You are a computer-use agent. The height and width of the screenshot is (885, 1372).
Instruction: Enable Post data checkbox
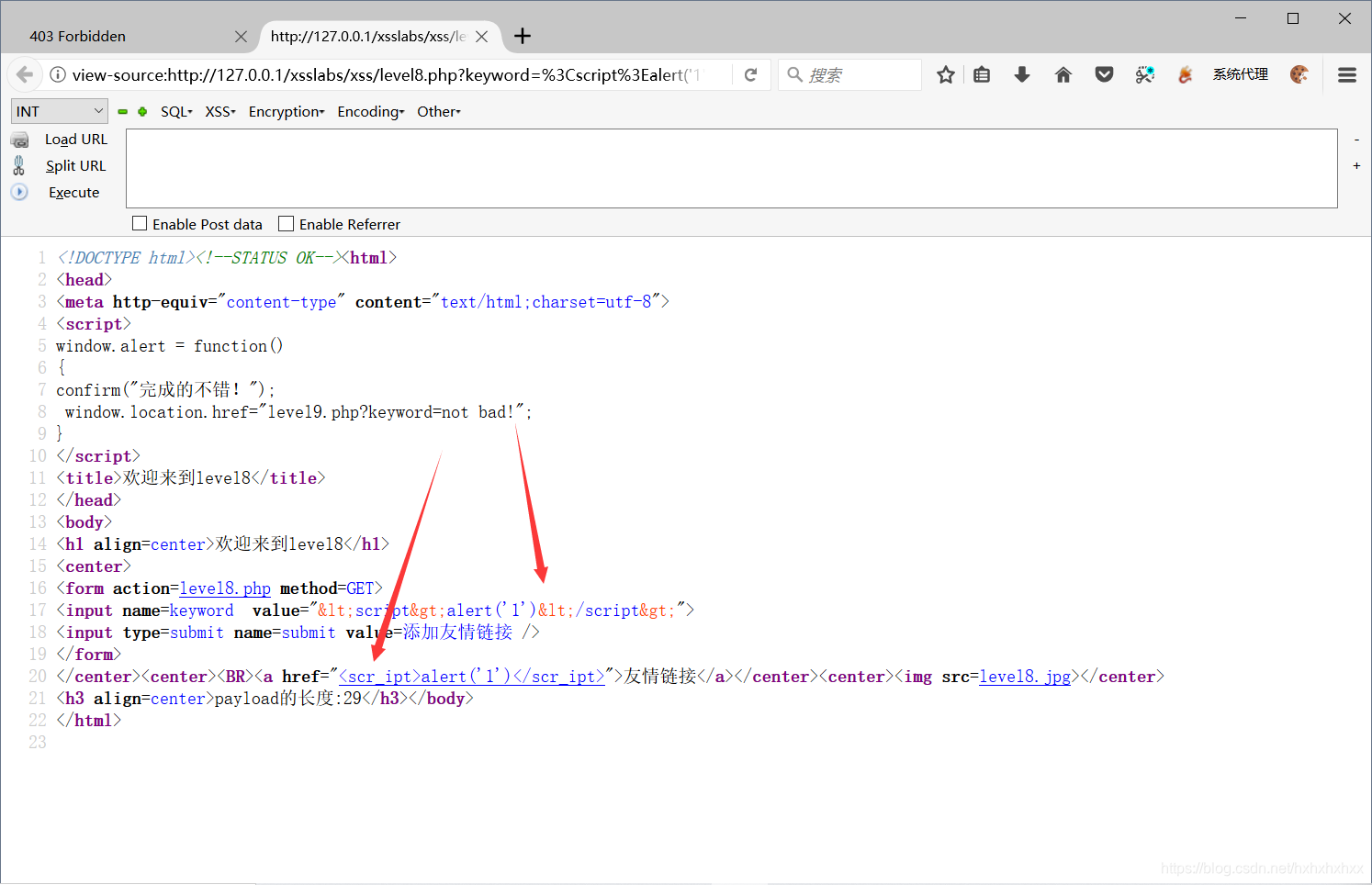pos(140,223)
